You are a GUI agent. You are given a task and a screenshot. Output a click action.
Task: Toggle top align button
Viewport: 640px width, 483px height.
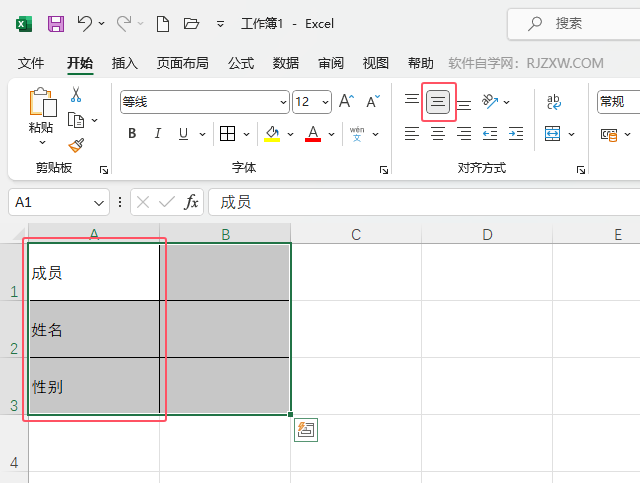click(411, 100)
